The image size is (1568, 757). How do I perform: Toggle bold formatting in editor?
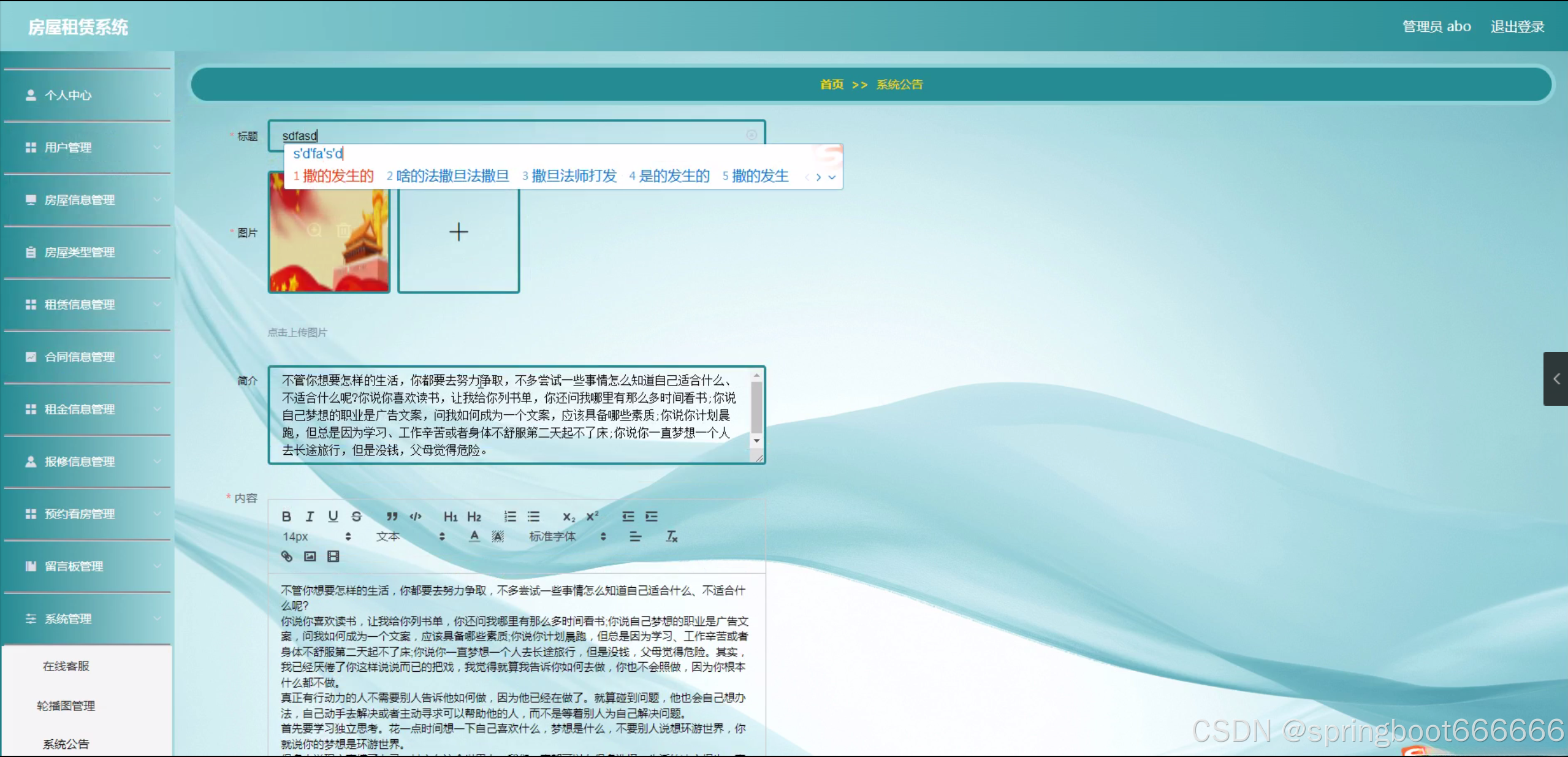coord(286,516)
